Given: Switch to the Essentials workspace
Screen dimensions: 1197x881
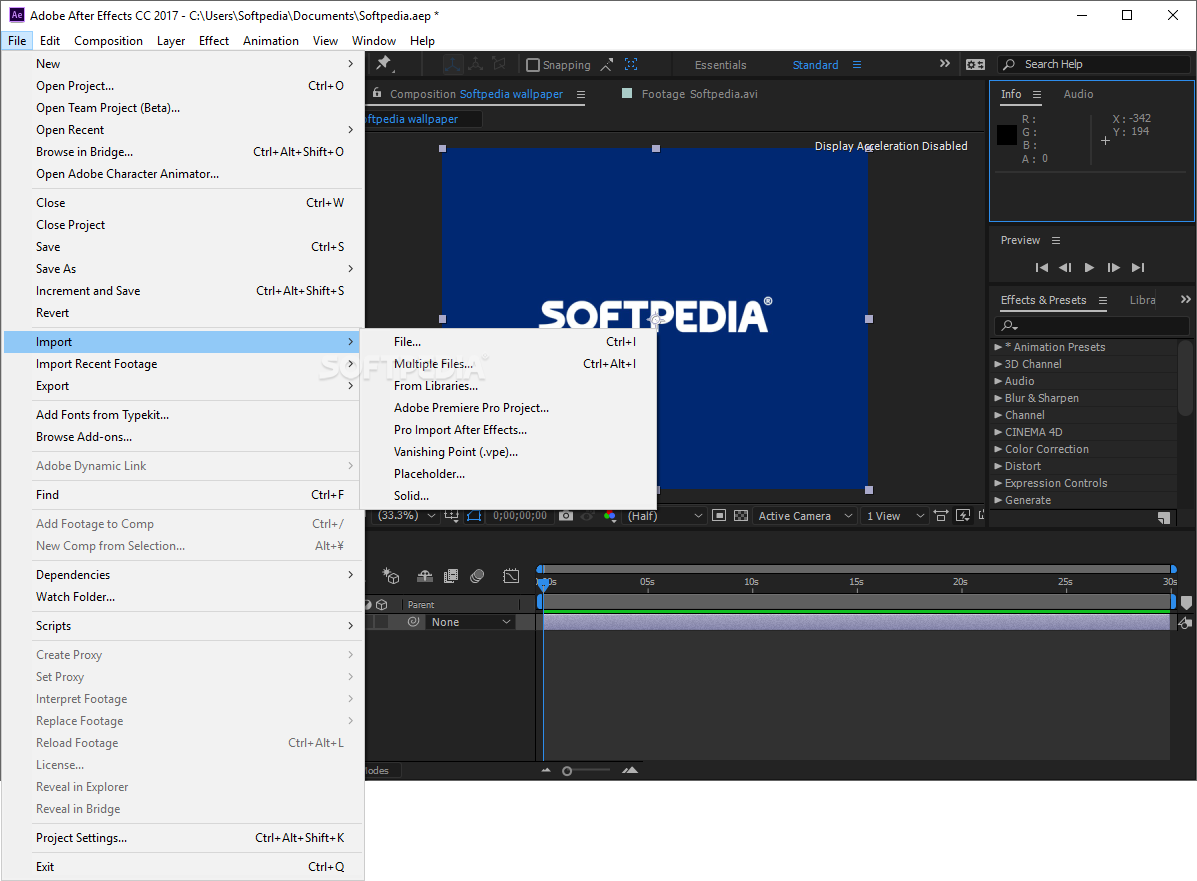Looking at the screenshot, I should click(x=720, y=65).
